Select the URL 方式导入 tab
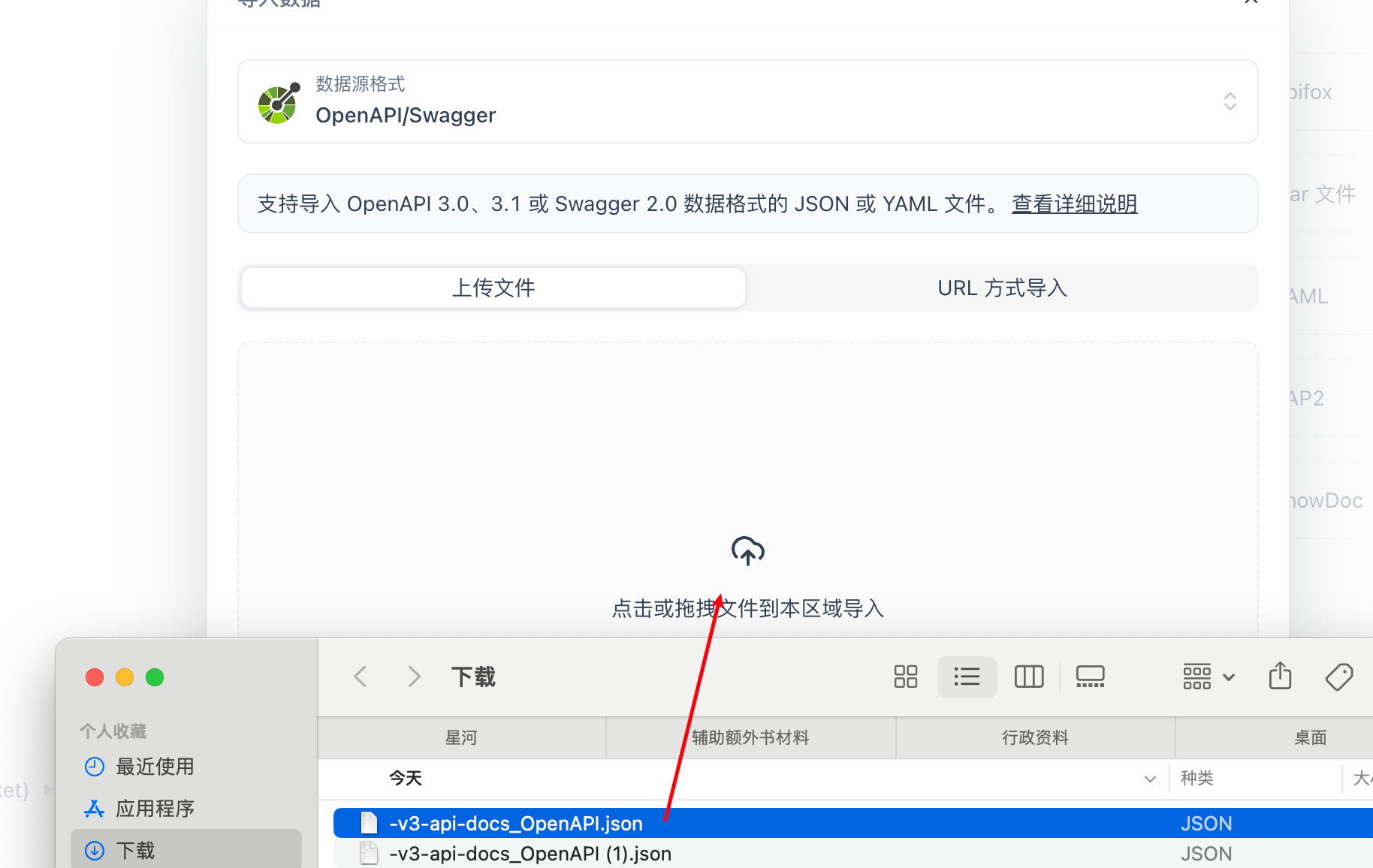 [1002, 288]
